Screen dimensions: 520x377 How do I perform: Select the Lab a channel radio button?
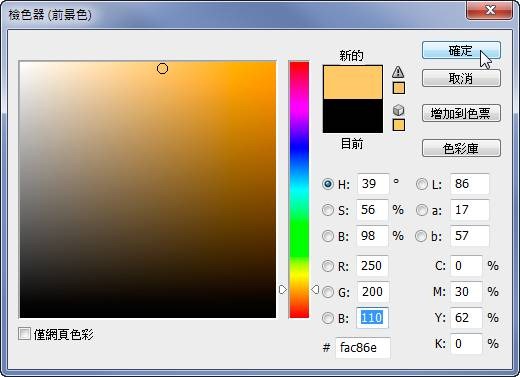pos(422,210)
